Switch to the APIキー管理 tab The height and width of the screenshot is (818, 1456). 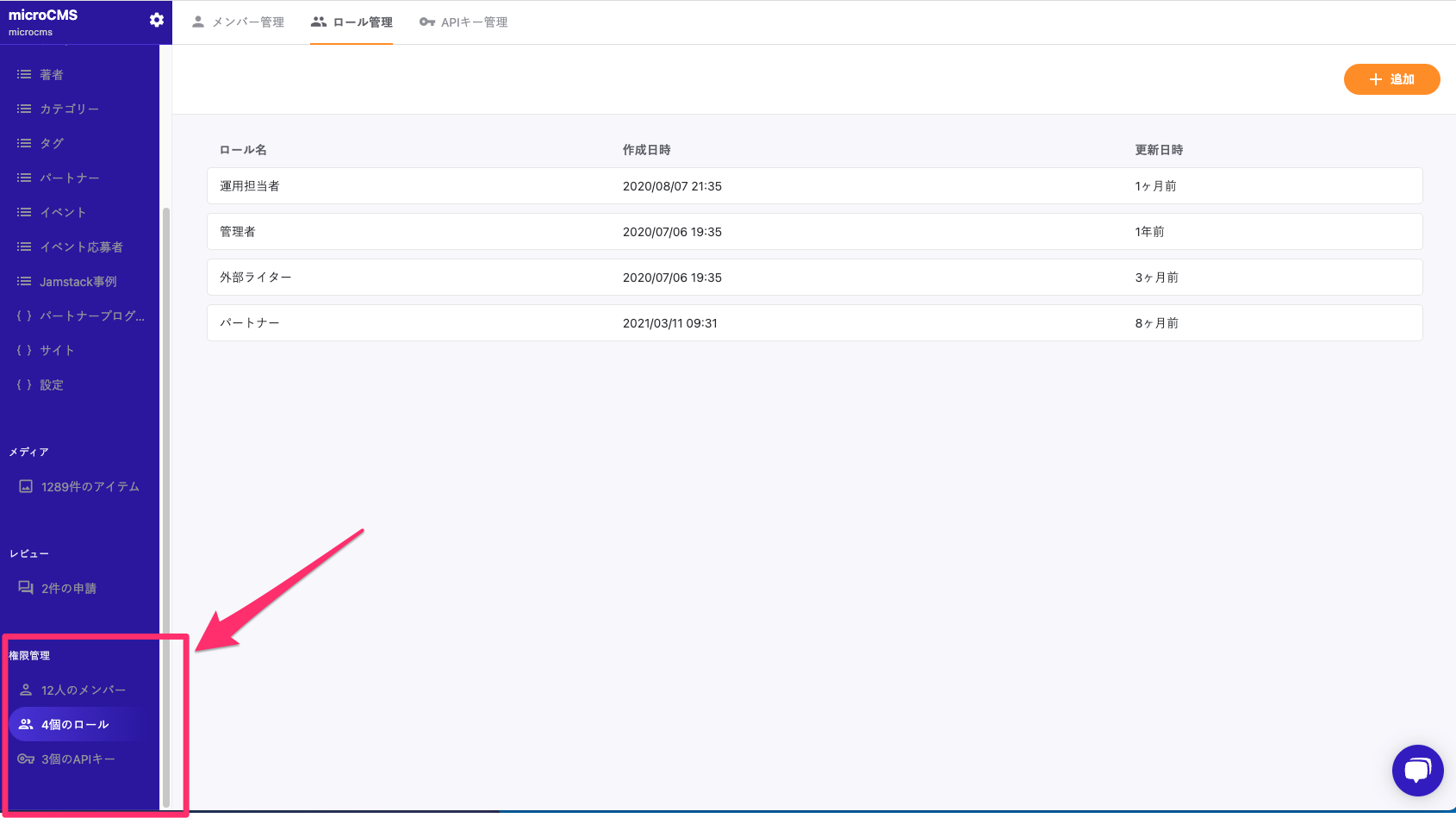[x=464, y=22]
